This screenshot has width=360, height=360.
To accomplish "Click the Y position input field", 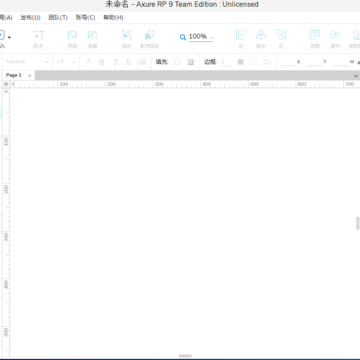I will tap(315, 62).
